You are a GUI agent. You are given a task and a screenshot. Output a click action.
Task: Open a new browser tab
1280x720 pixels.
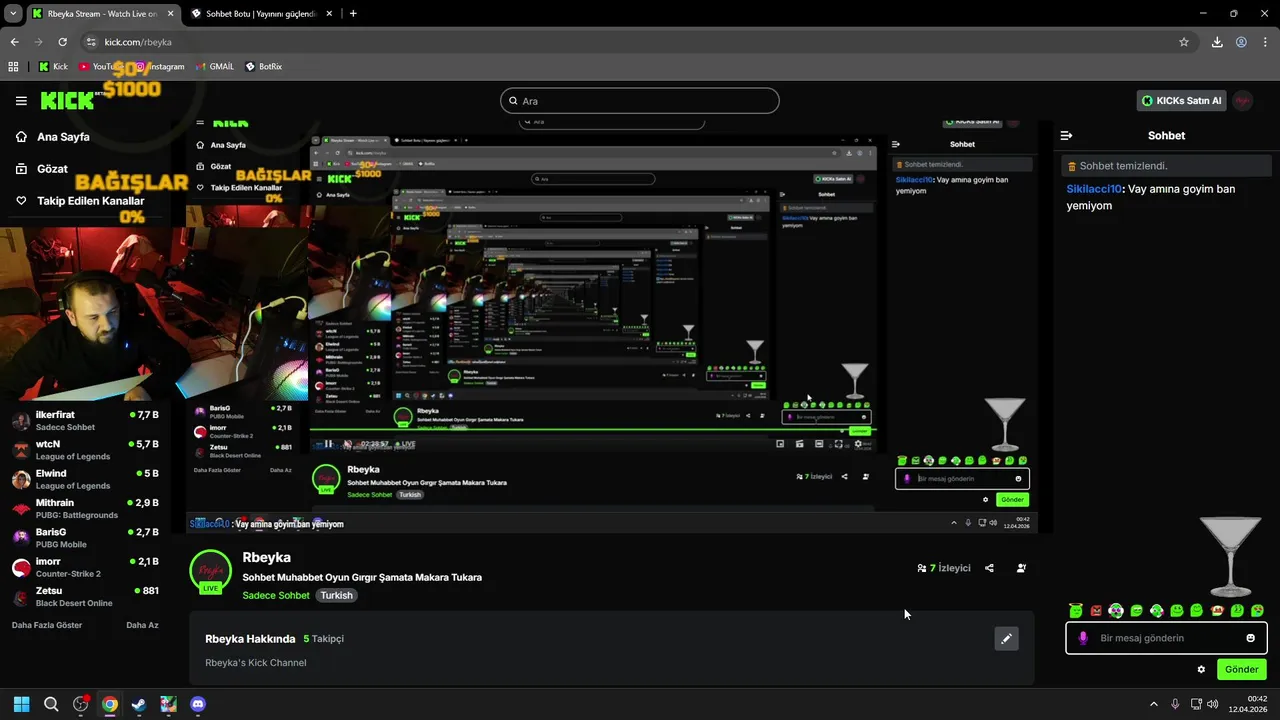[353, 14]
